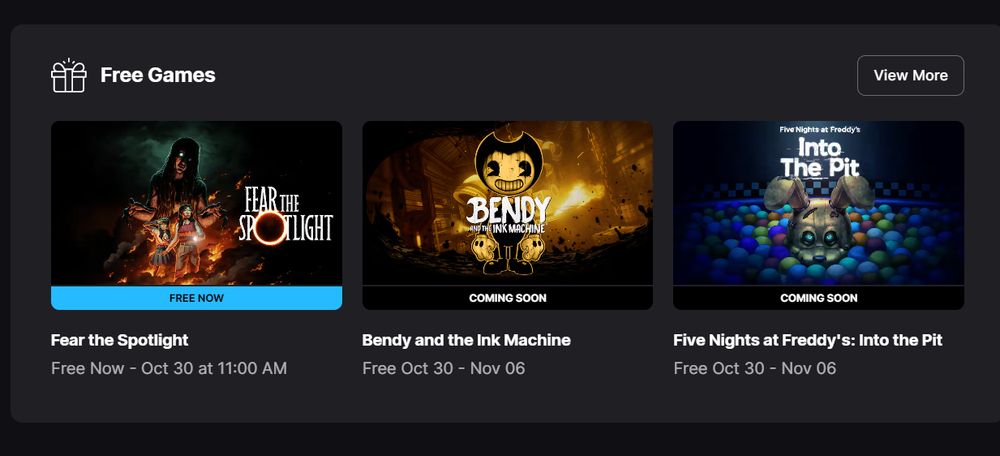Click the gift box icon

pyautogui.click(x=68, y=75)
